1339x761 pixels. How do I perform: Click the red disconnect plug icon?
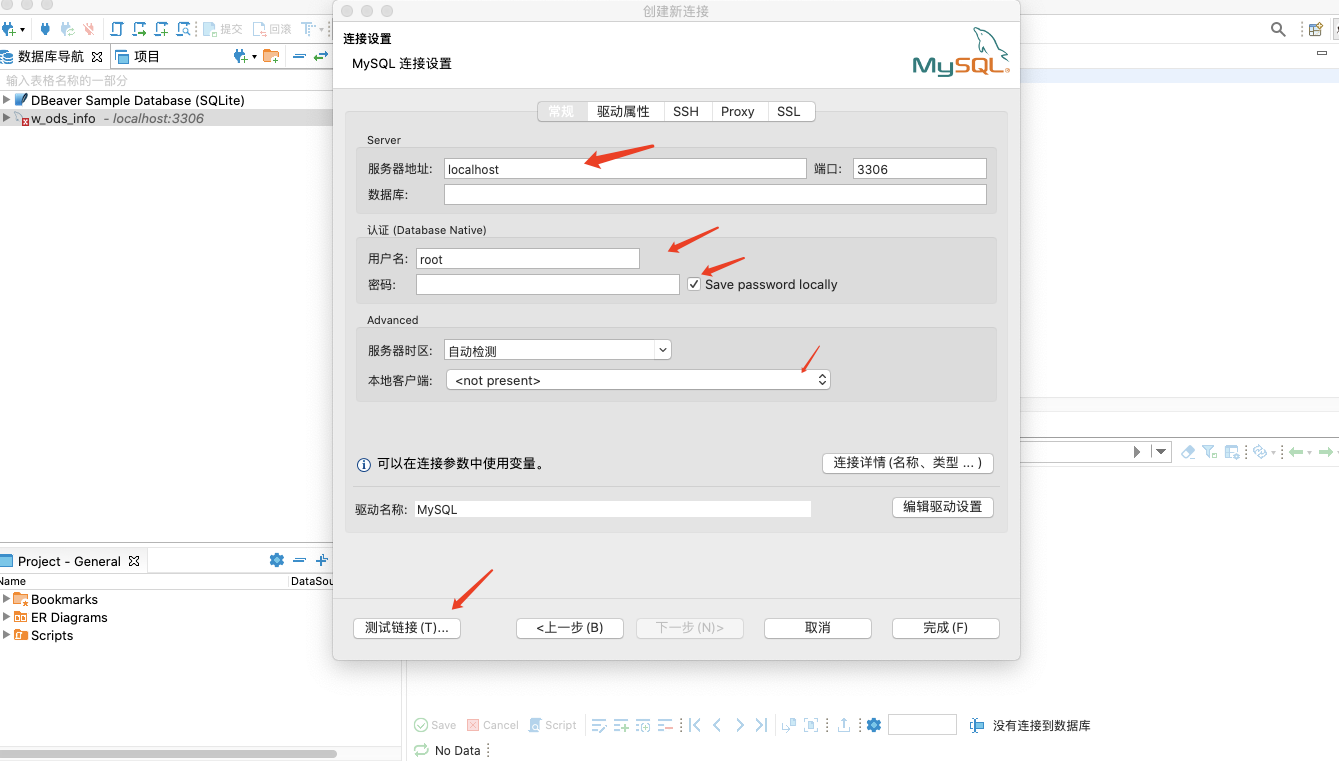click(89, 29)
